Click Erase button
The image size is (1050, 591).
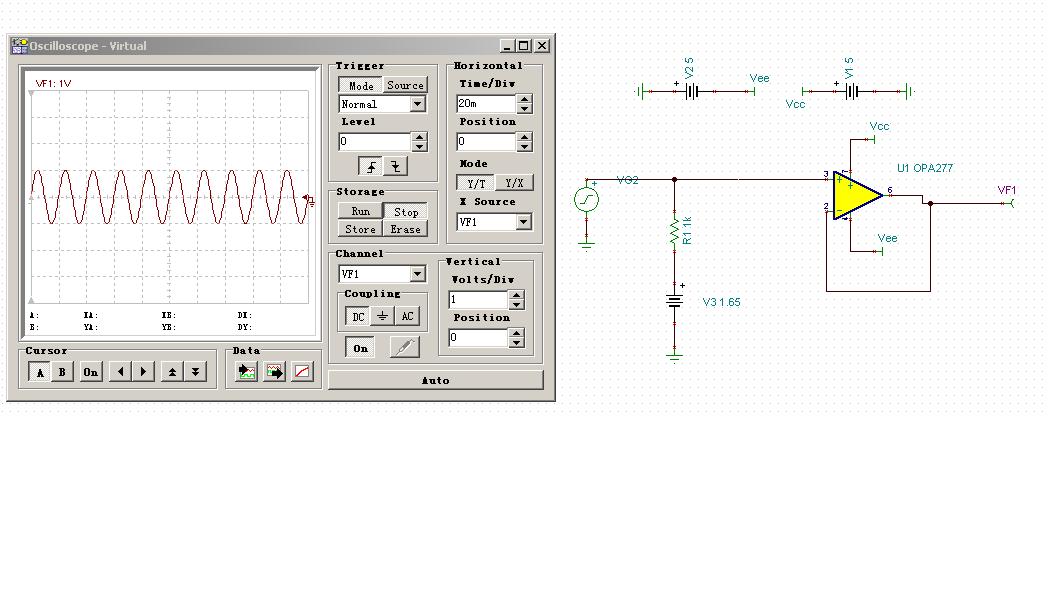coord(406,229)
